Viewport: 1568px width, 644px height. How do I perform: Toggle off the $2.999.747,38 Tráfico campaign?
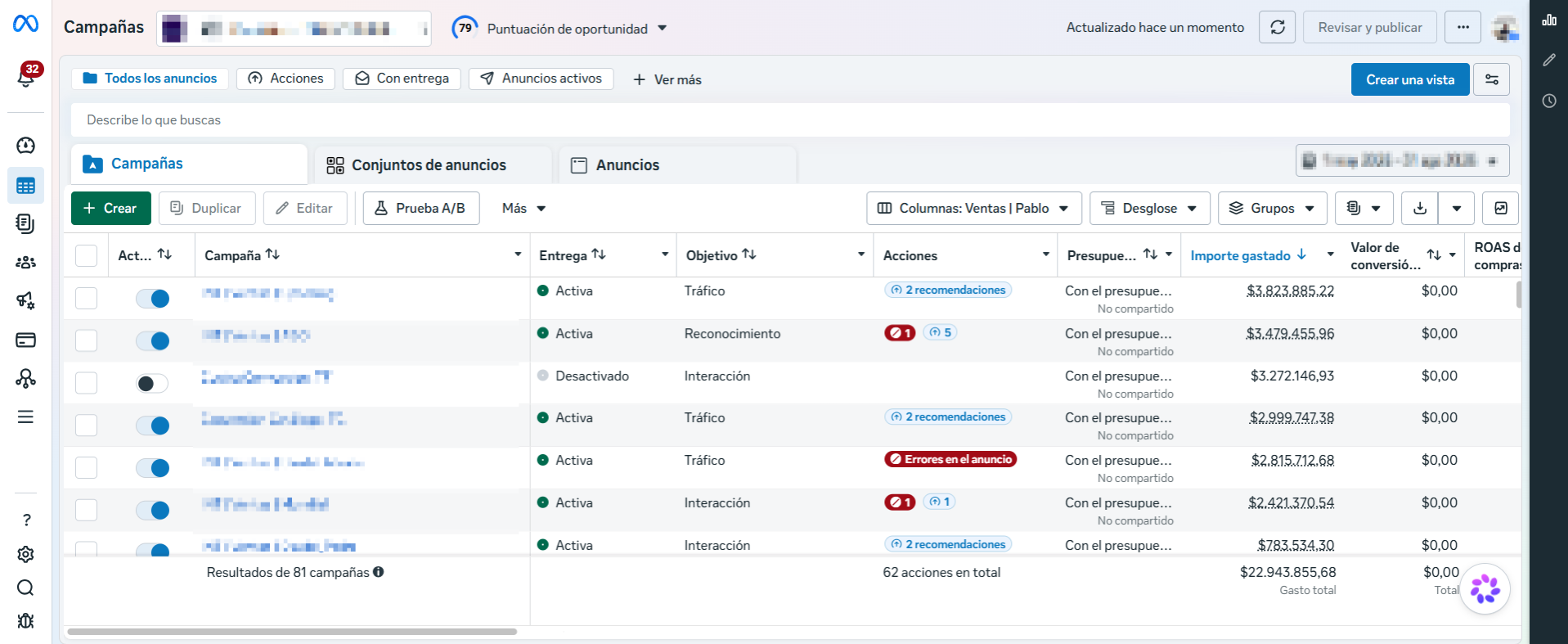[x=152, y=426]
